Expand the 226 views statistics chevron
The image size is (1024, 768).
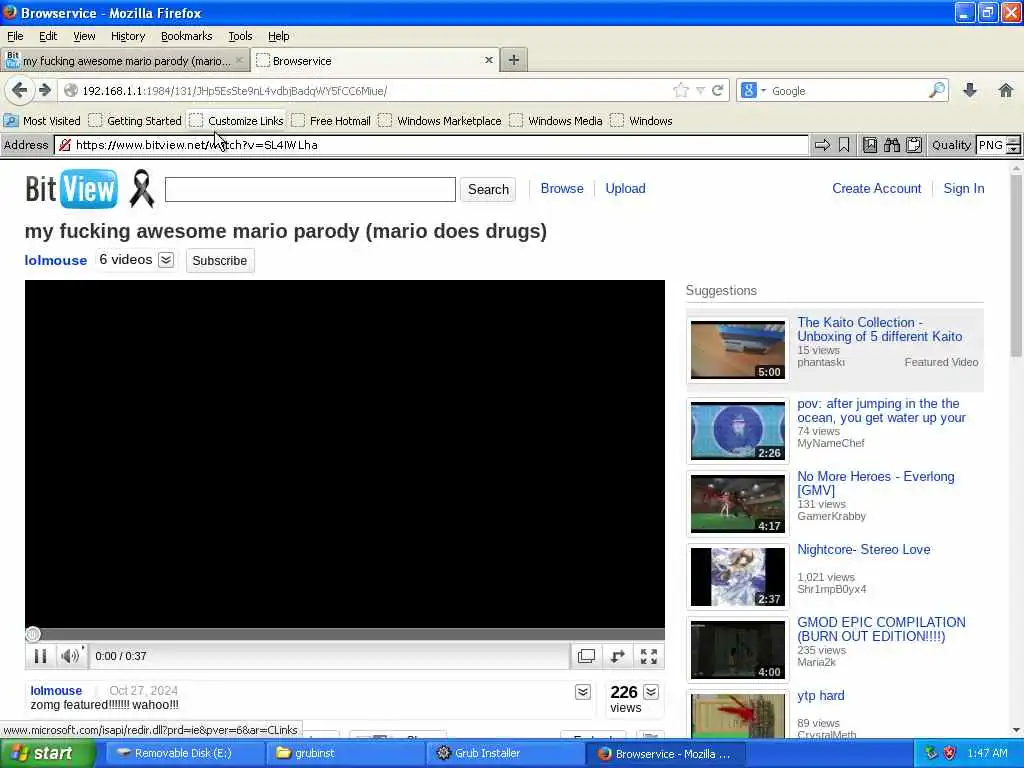coord(651,692)
